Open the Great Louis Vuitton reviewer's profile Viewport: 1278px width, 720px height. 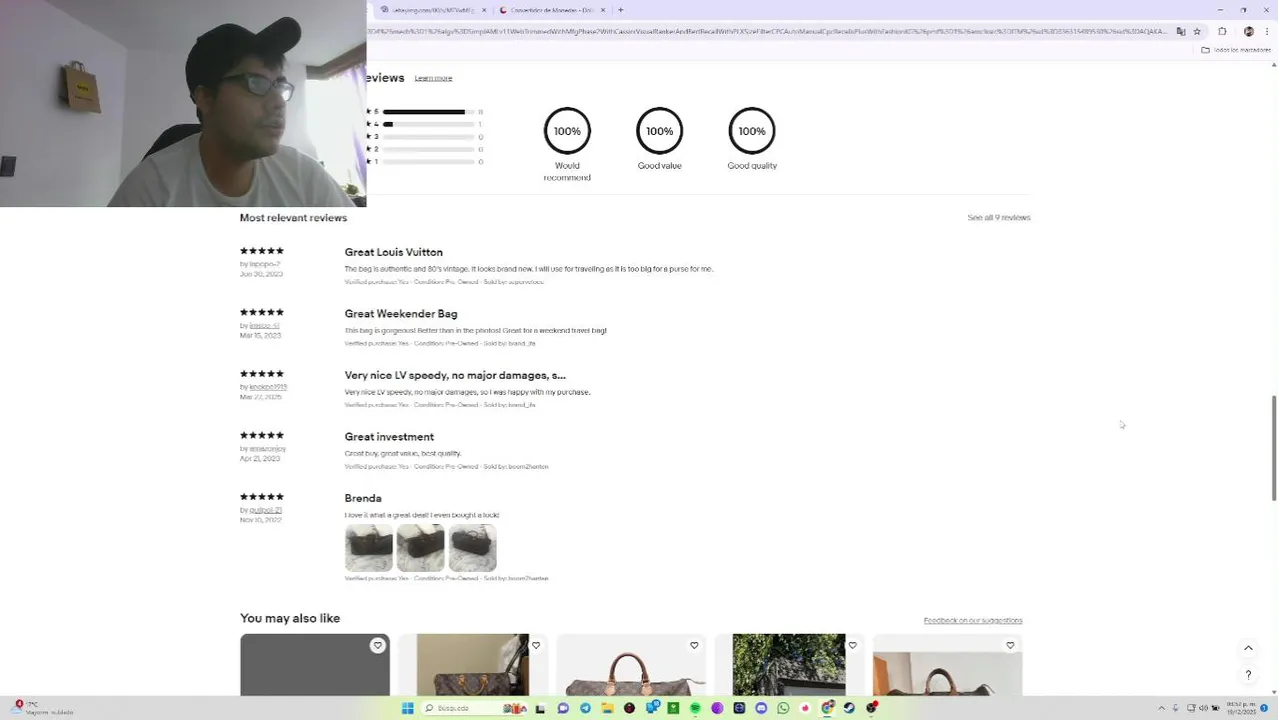265,264
